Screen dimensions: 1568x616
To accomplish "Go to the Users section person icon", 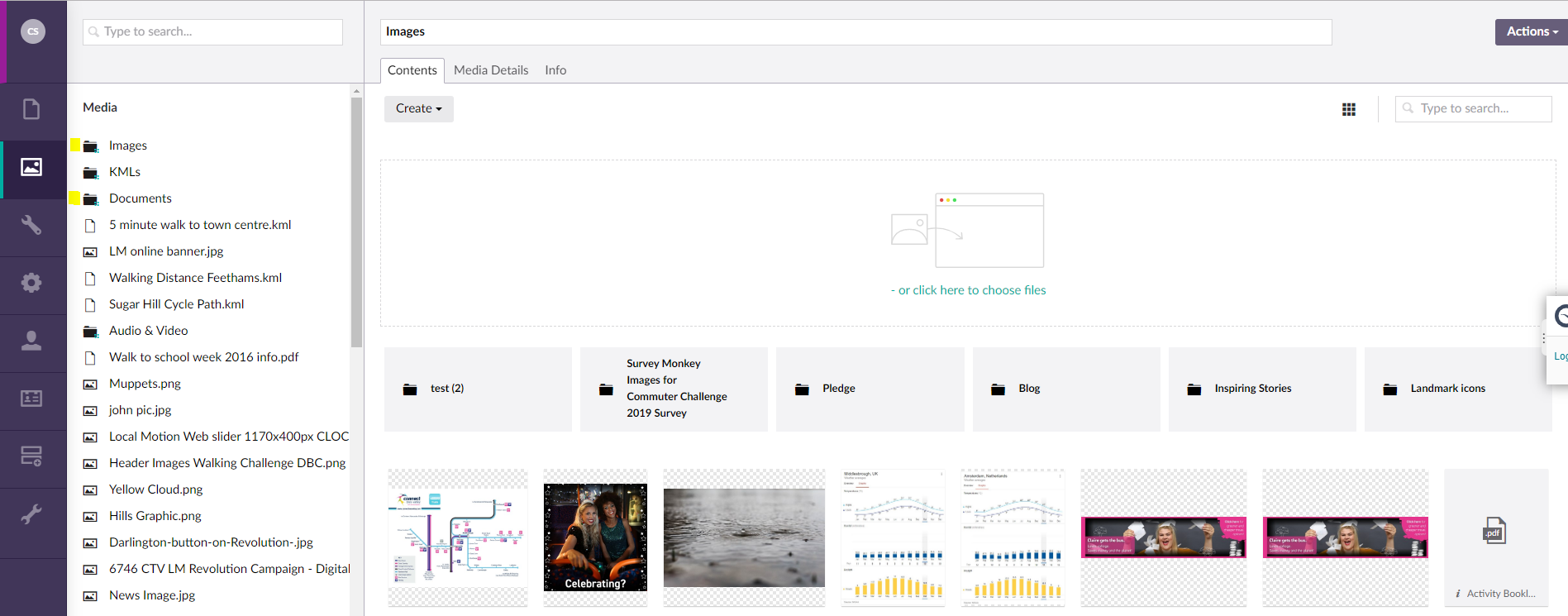I will (31, 341).
